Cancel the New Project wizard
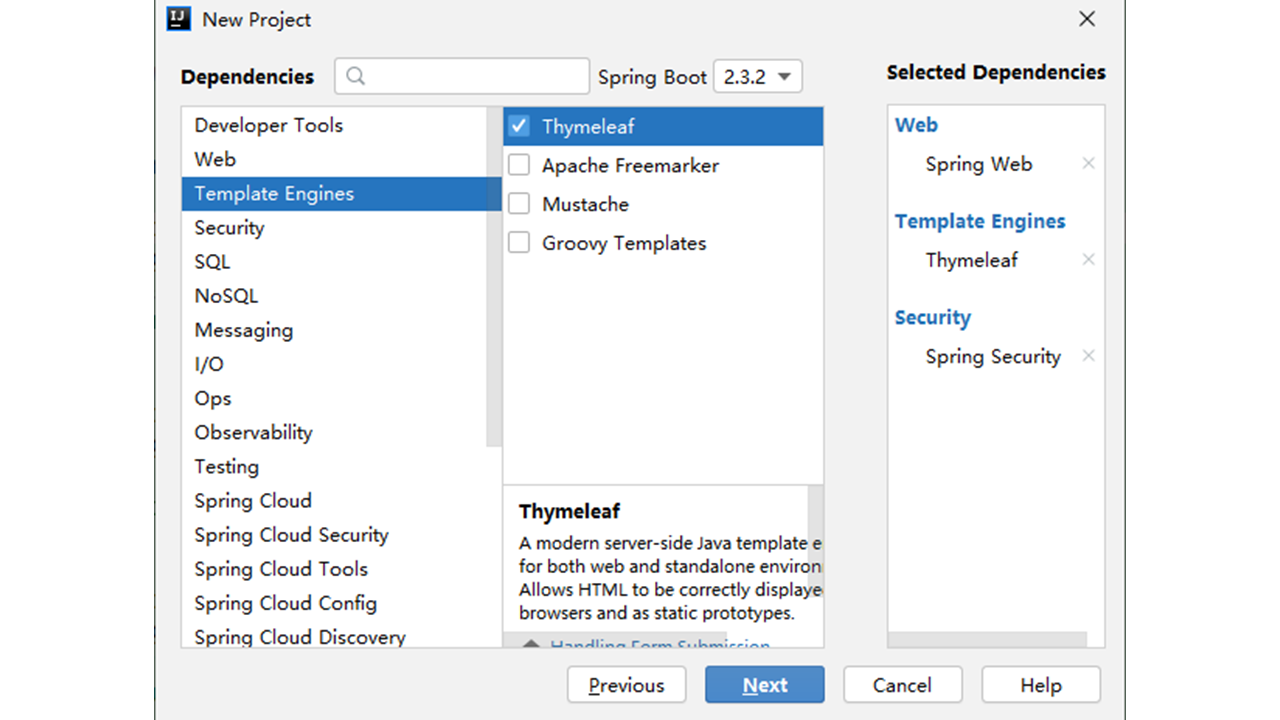This screenshot has width=1280, height=720. coord(902,685)
